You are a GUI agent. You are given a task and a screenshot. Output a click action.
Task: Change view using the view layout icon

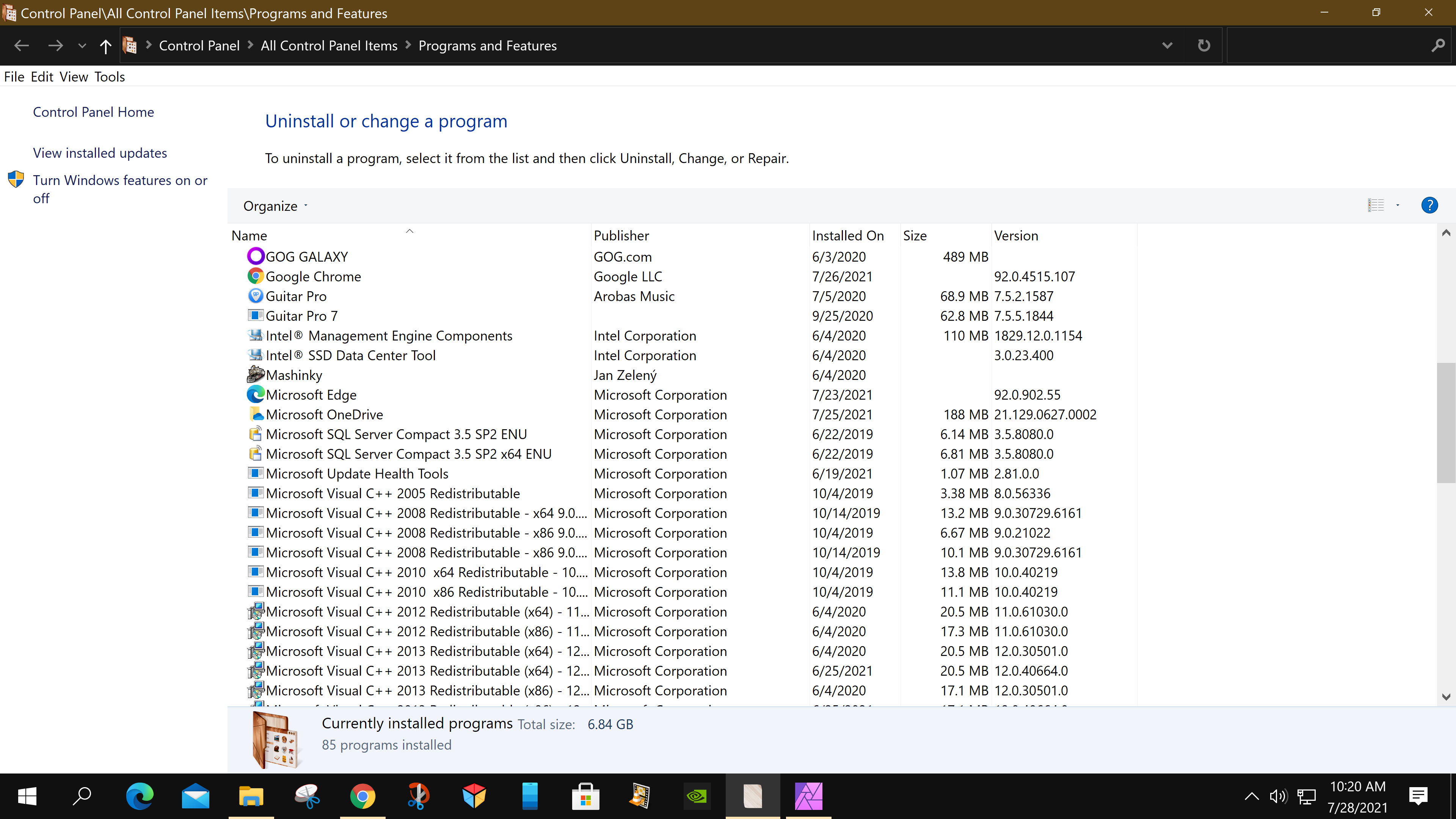pos(1376,205)
